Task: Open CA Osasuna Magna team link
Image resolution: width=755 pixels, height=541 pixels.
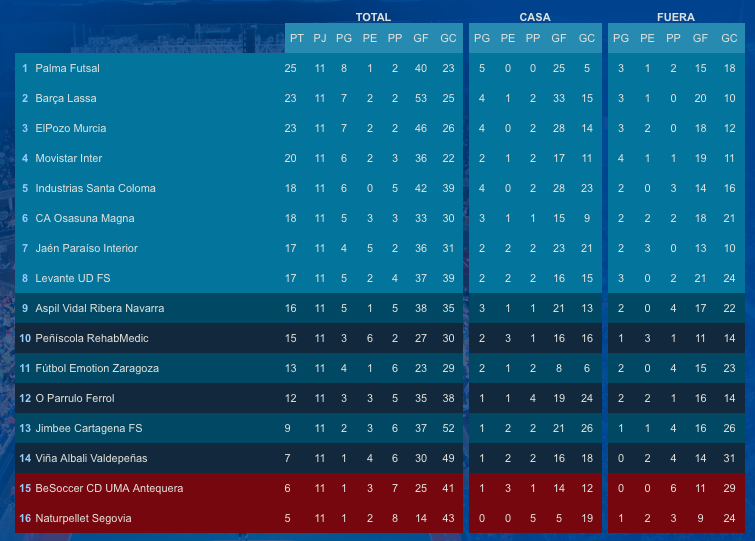Action: click(84, 218)
